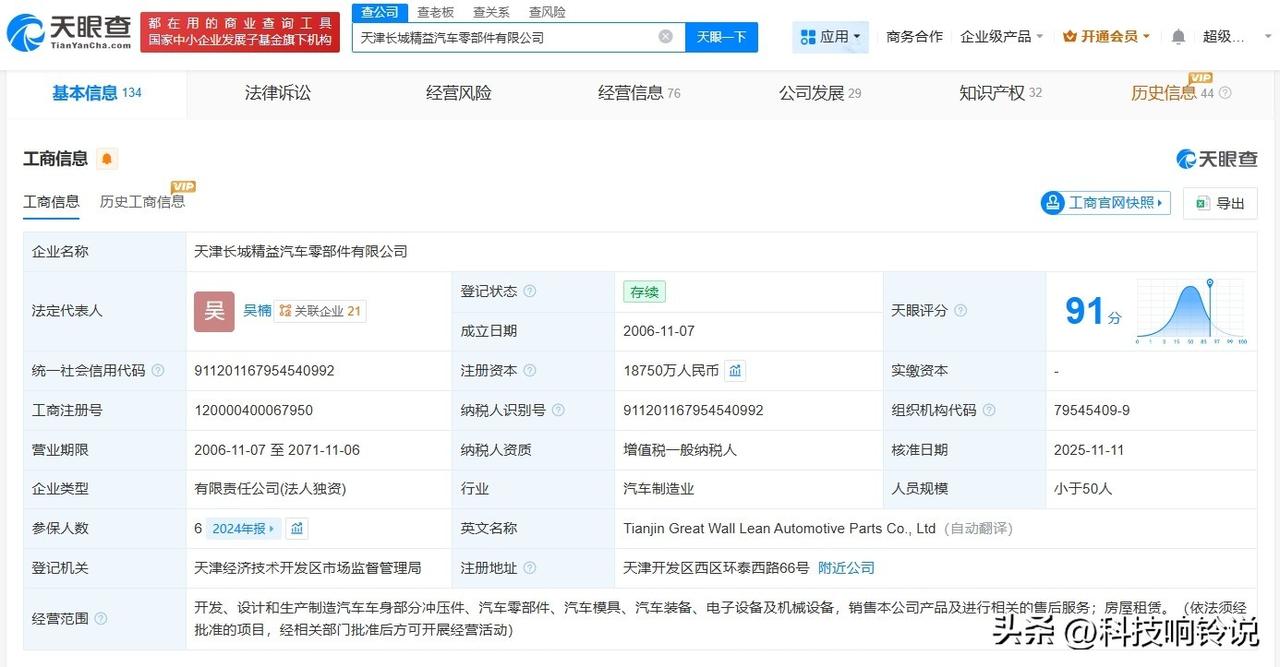
Task: Click the orange bell next to 工商信息 heading
Action: pos(107,159)
